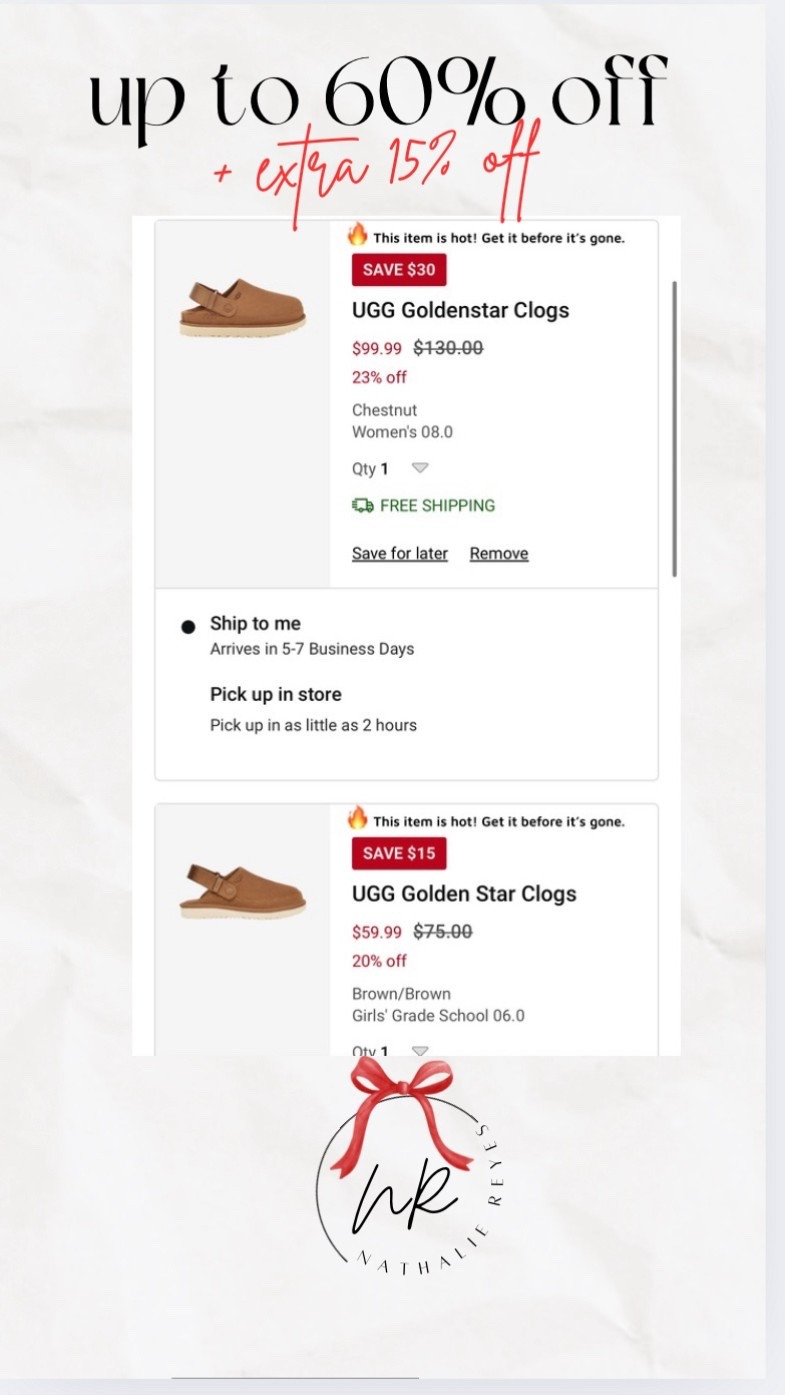Open the UGG Goldenstar Clogs product title
Viewport: 785px width, 1395px height.
460,310
